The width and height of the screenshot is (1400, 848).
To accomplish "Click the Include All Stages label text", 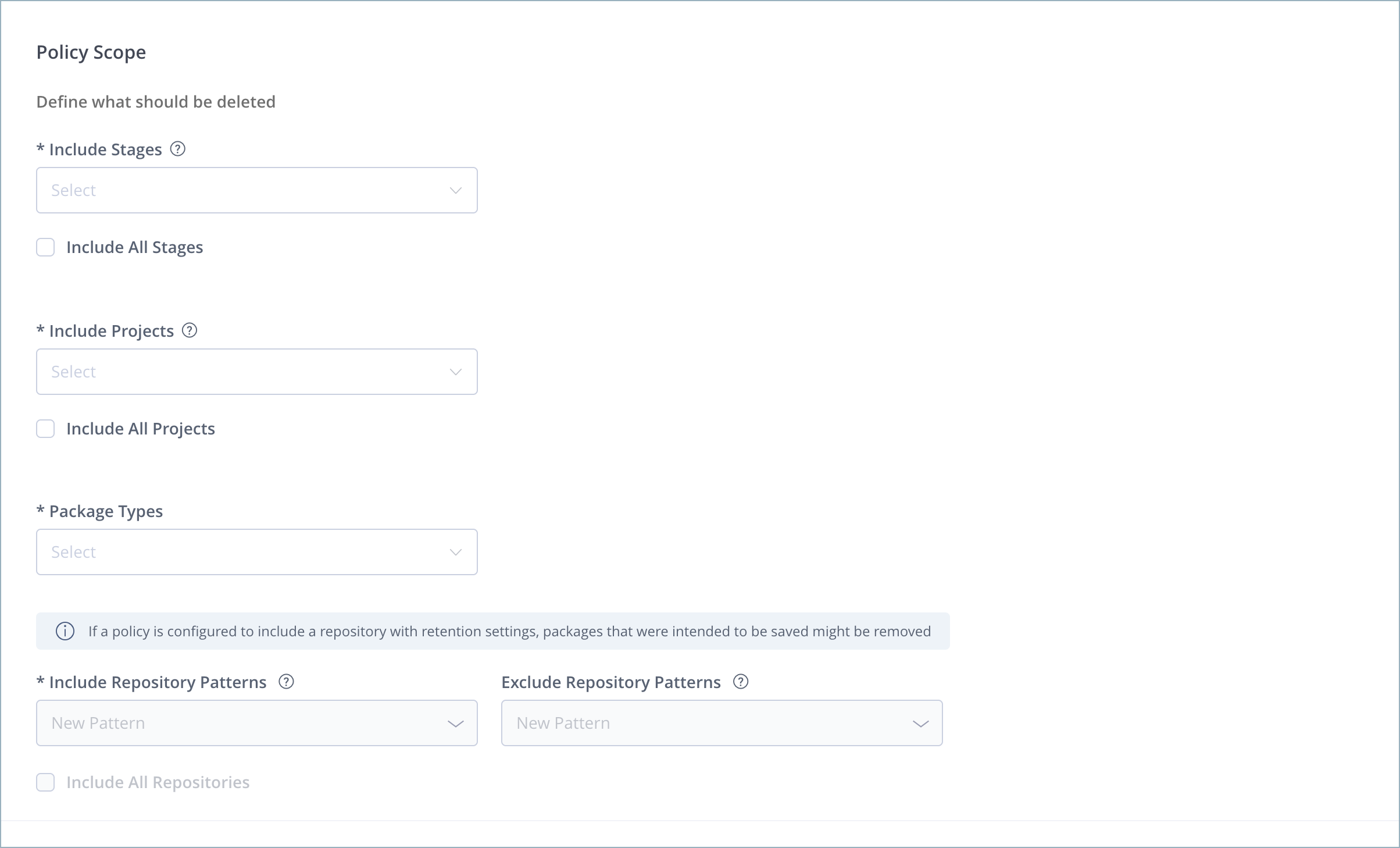I will (135, 247).
